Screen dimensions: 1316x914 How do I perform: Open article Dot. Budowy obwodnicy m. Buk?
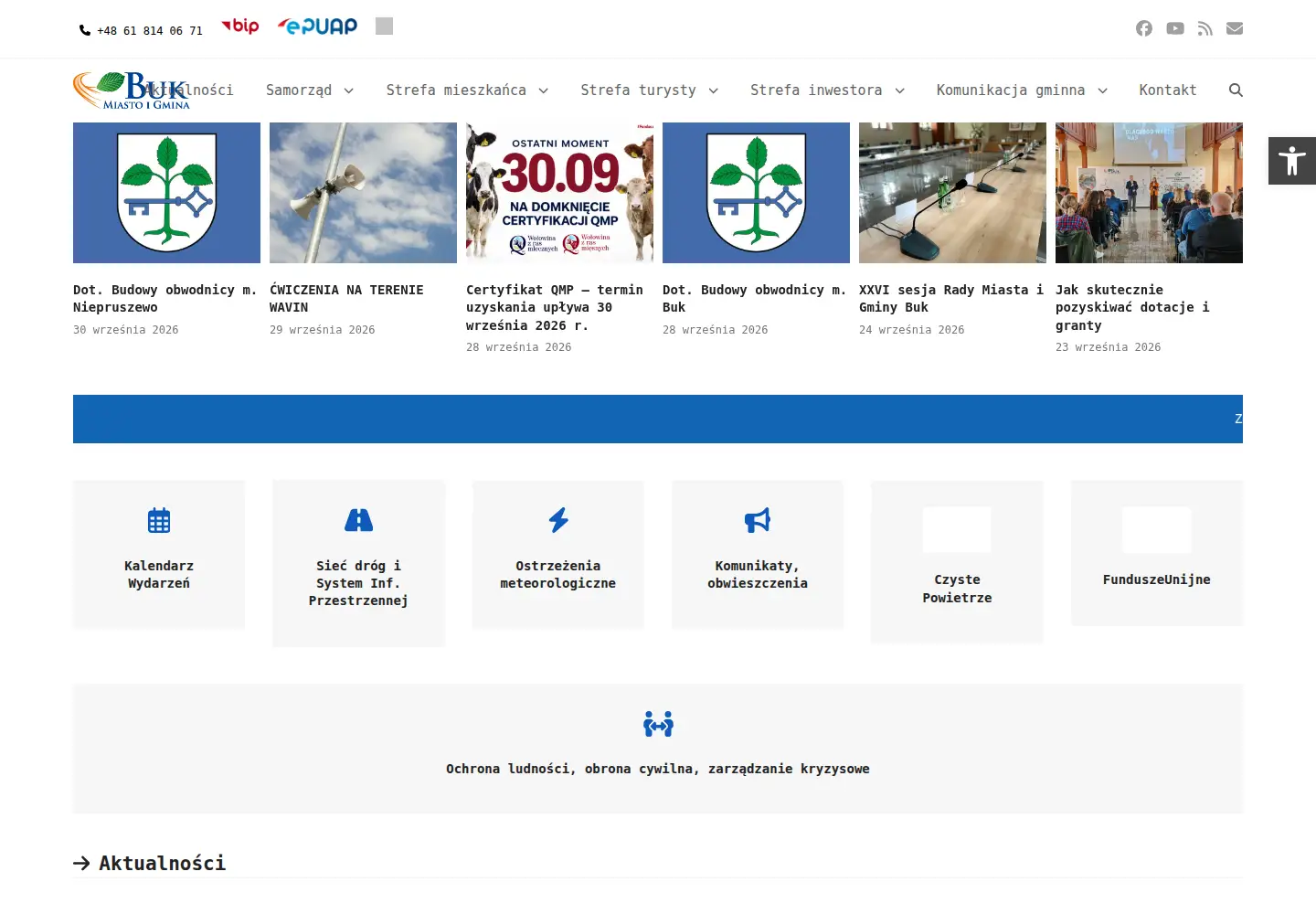coord(754,299)
